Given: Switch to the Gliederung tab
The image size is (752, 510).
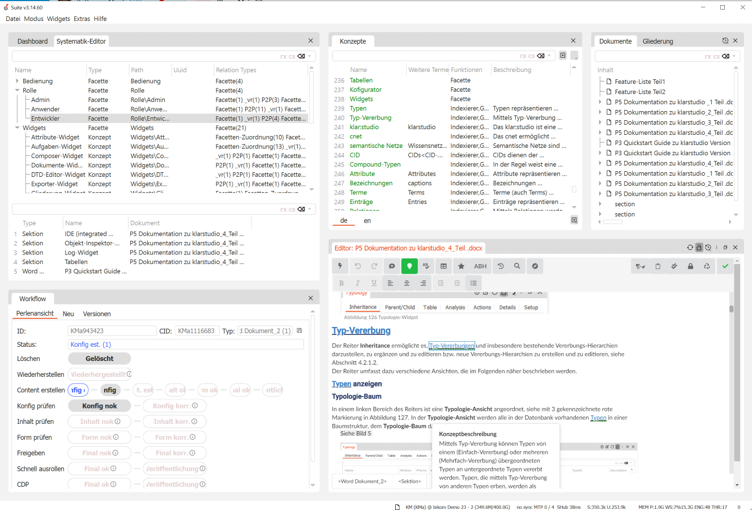Looking at the screenshot, I should click(x=658, y=41).
